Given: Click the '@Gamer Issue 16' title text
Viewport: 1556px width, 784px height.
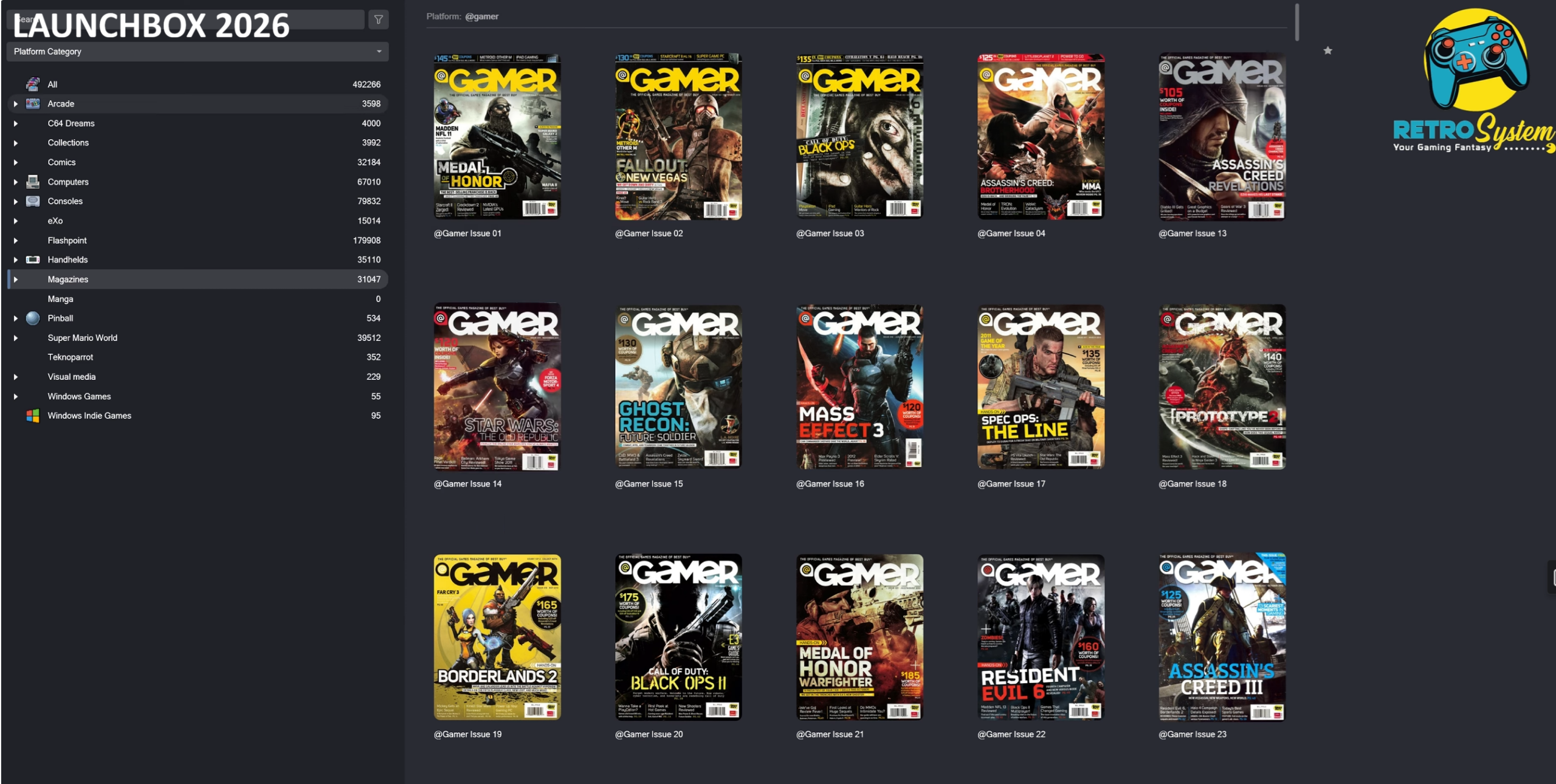Looking at the screenshot, I should [830, 484].
